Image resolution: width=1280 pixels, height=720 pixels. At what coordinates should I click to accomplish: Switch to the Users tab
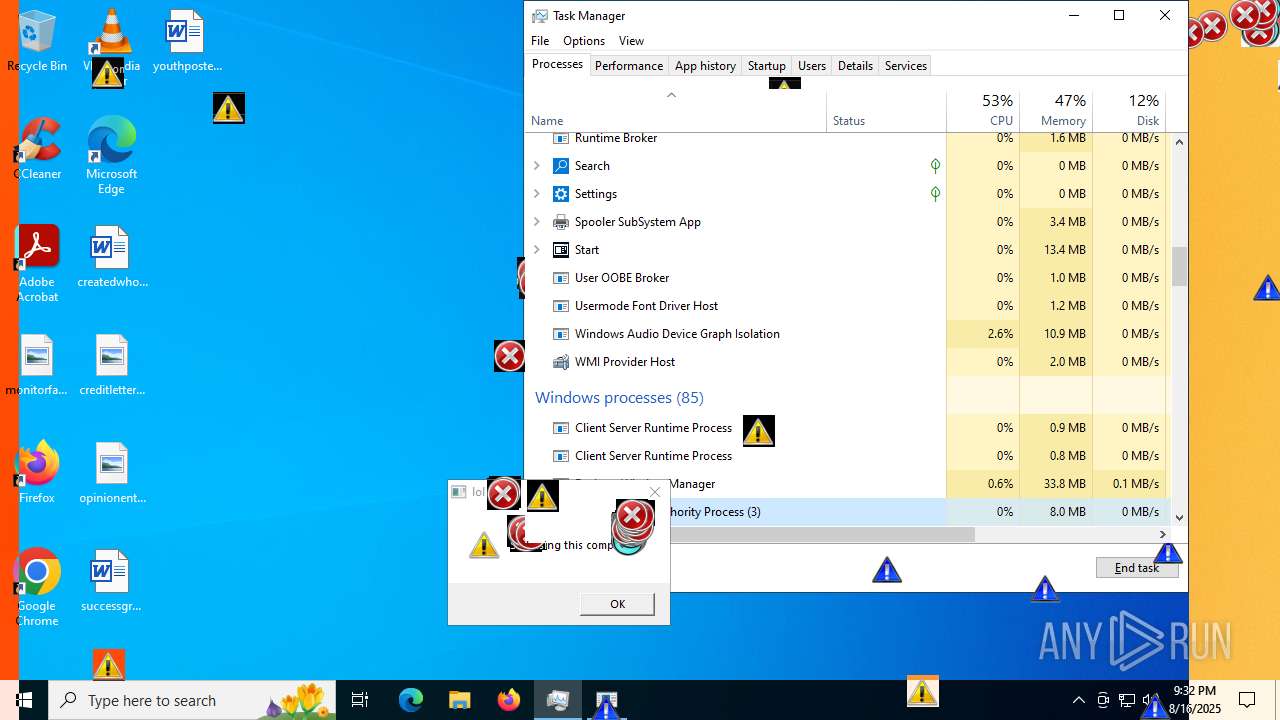coord(812,66)
